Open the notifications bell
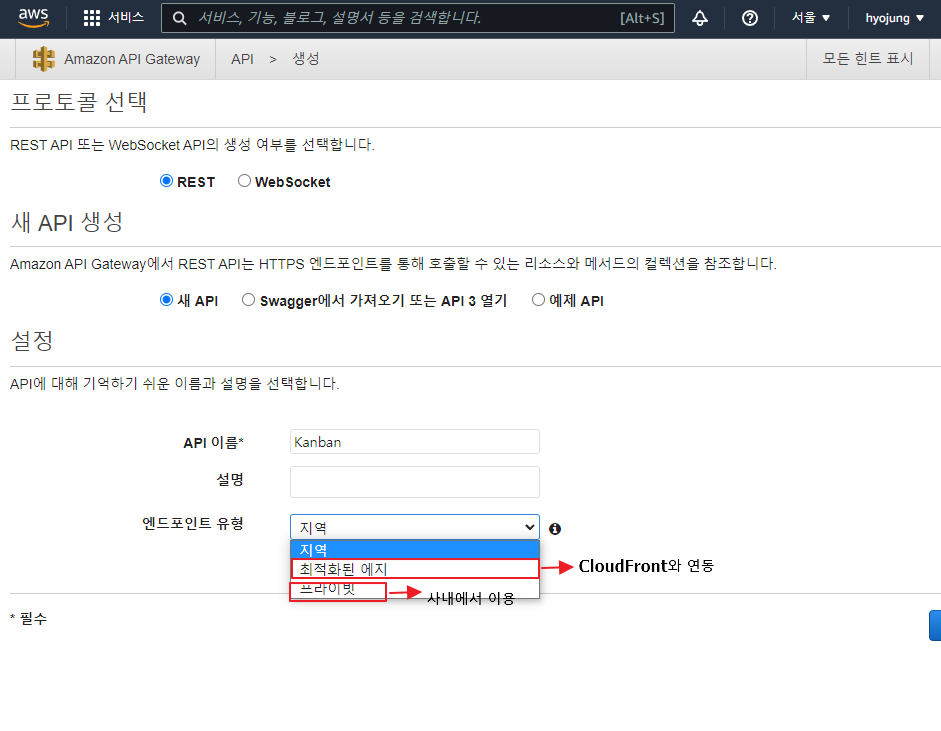Viewport: 941px width, 731px height. (700, 18)
